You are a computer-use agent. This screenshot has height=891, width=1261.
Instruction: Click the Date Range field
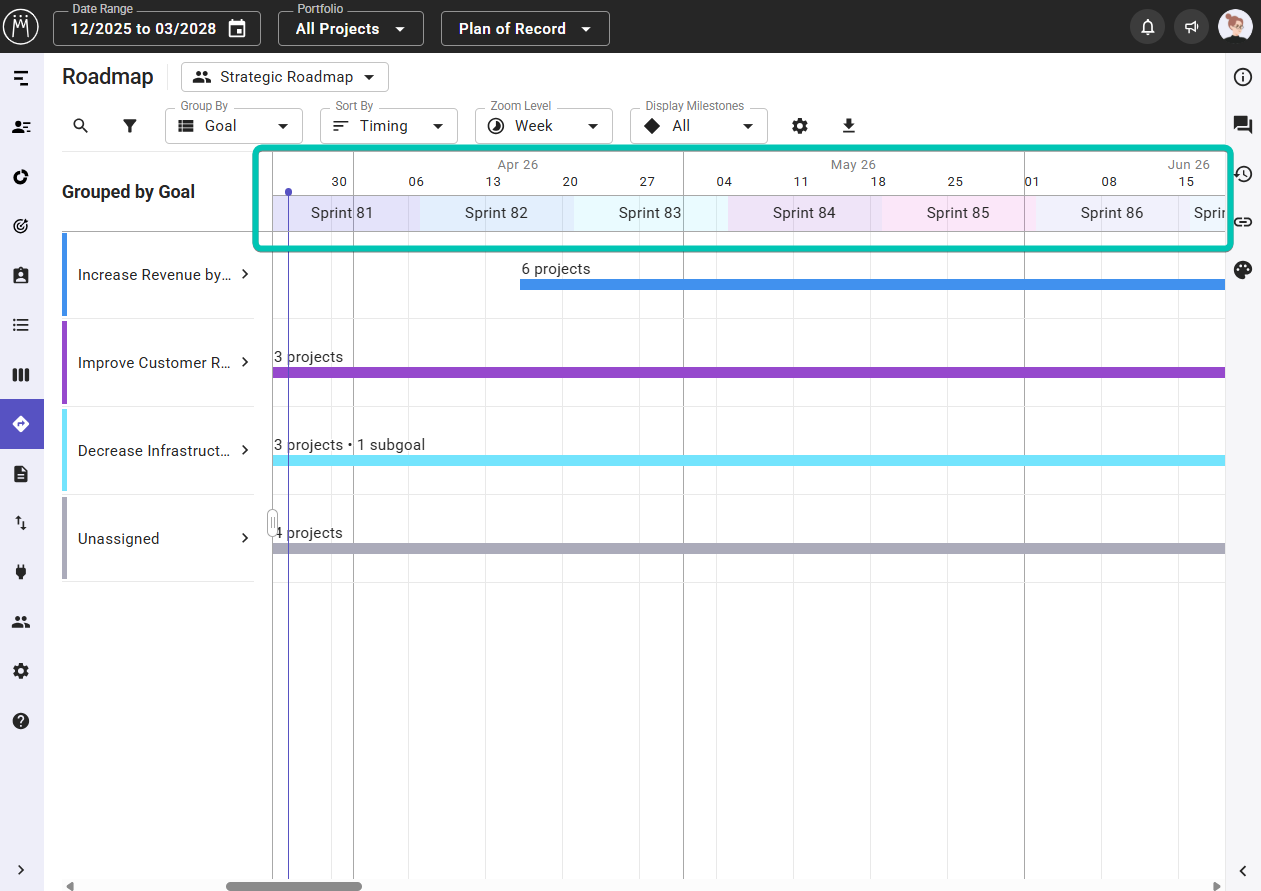157,29
